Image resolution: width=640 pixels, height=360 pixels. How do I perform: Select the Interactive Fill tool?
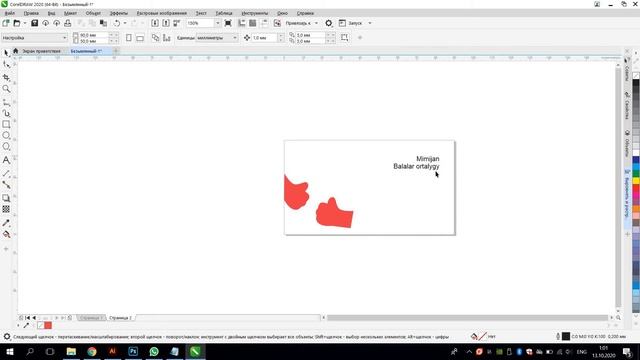6,234
